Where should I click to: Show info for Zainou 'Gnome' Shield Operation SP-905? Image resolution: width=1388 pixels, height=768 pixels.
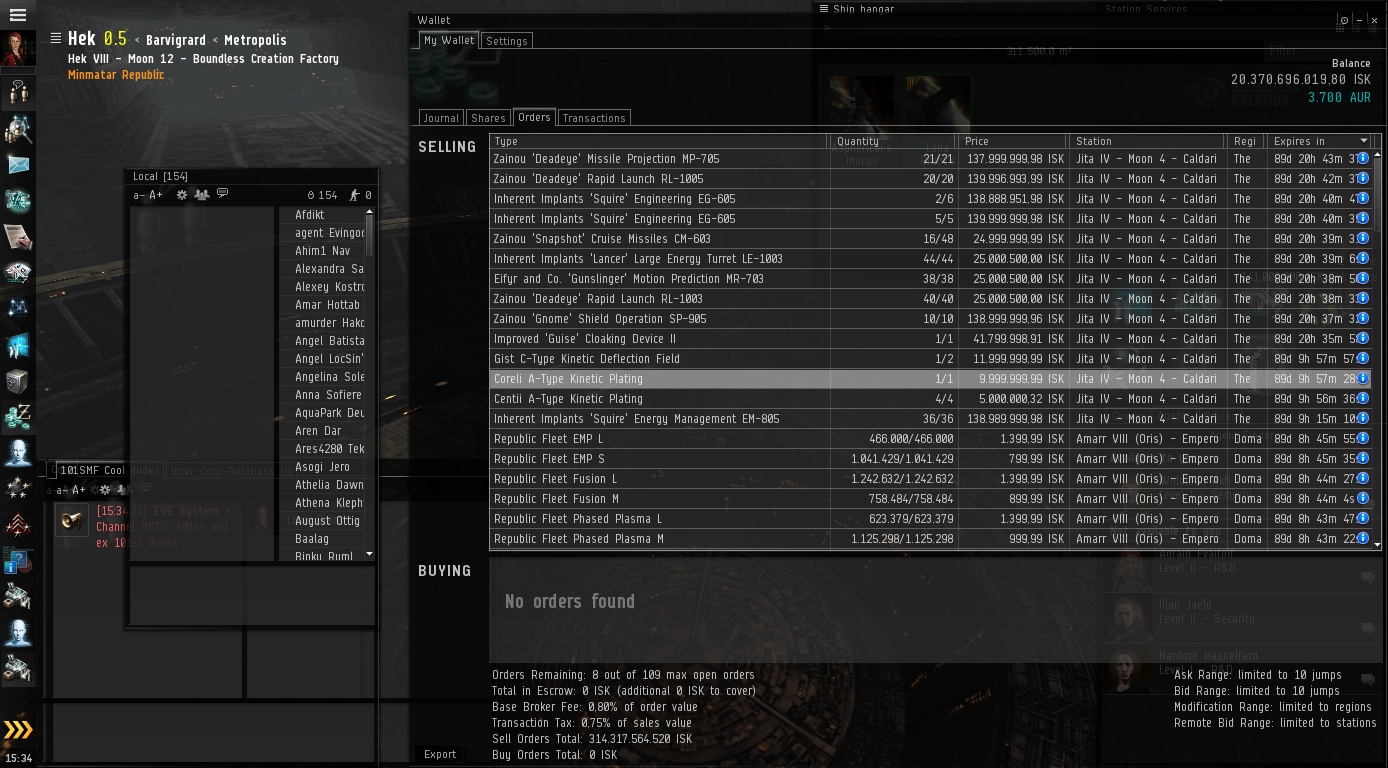(1363, 318)
